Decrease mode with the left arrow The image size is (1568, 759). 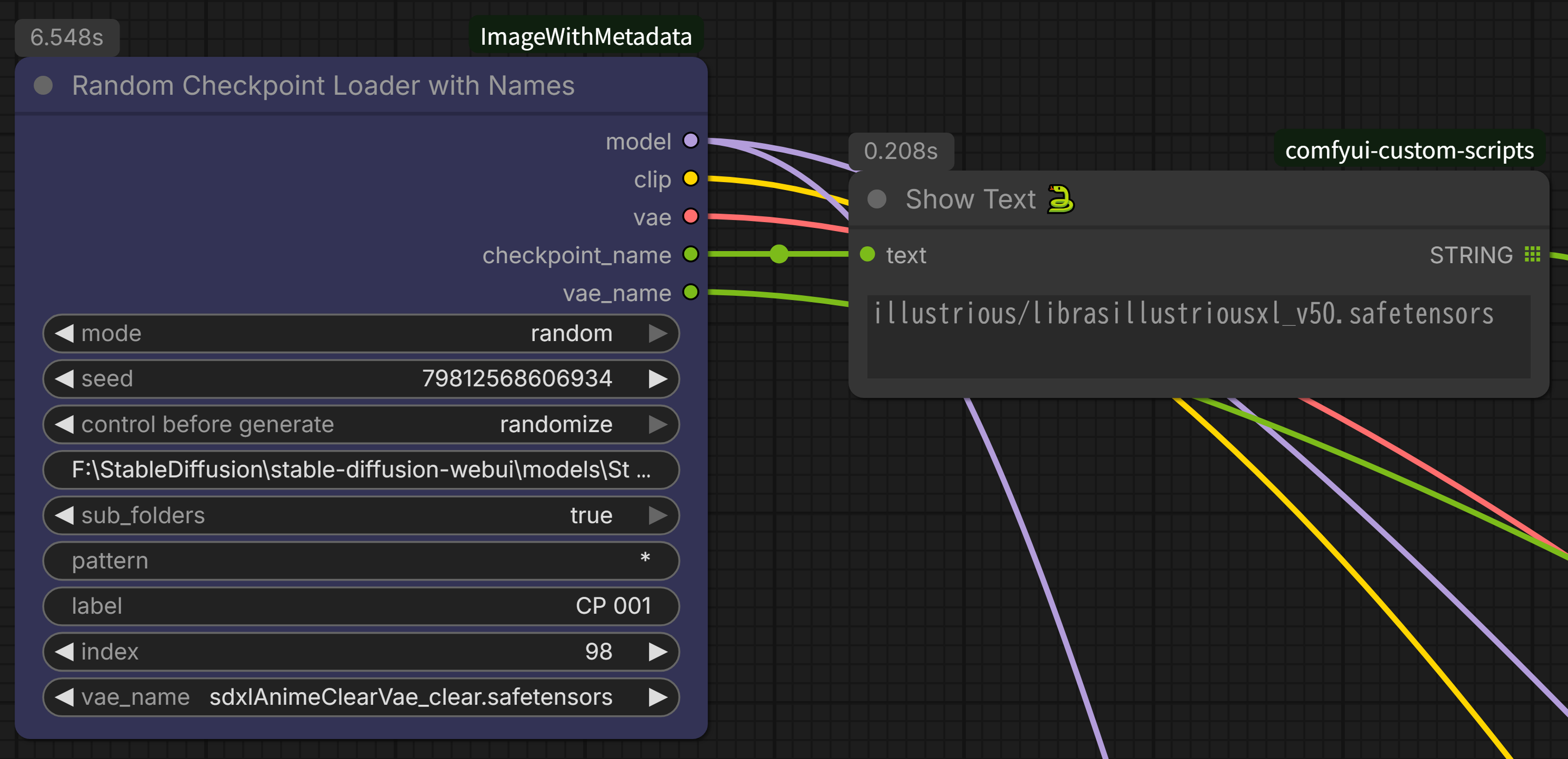click(x=64, y=333)
